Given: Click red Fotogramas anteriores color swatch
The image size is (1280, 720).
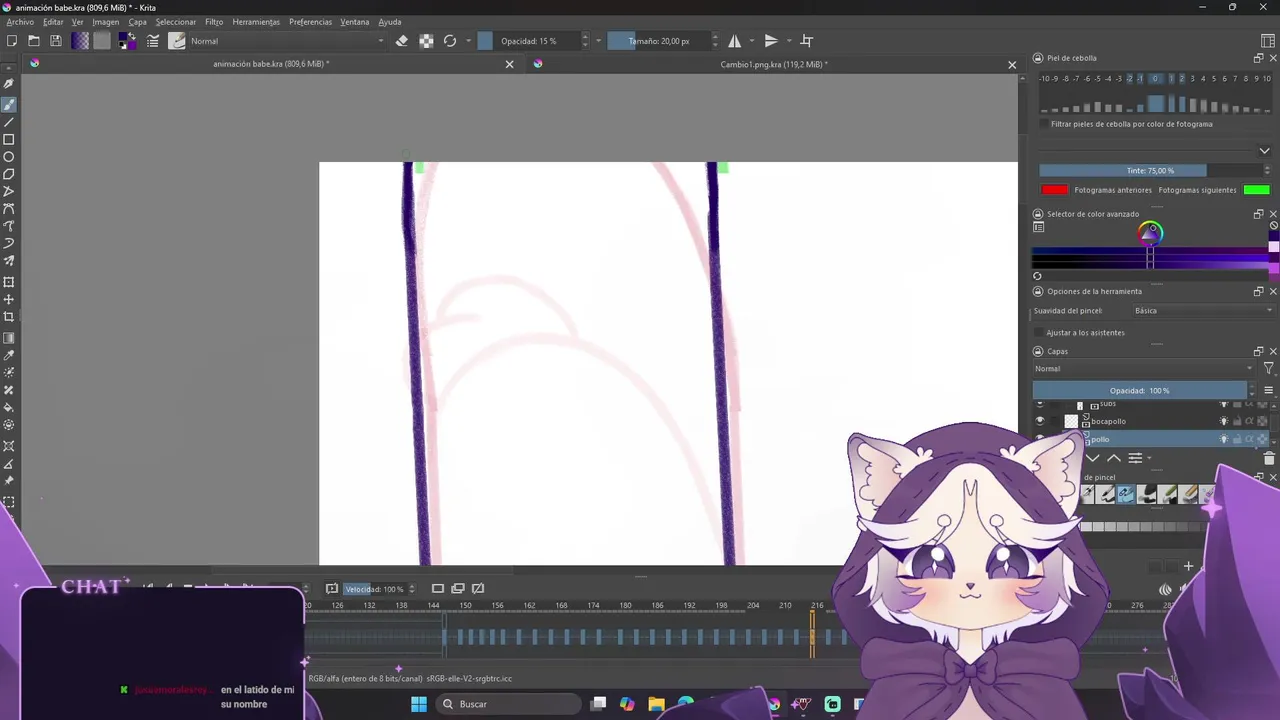Looking at the screenshot, I should (x=1054, y=190).
